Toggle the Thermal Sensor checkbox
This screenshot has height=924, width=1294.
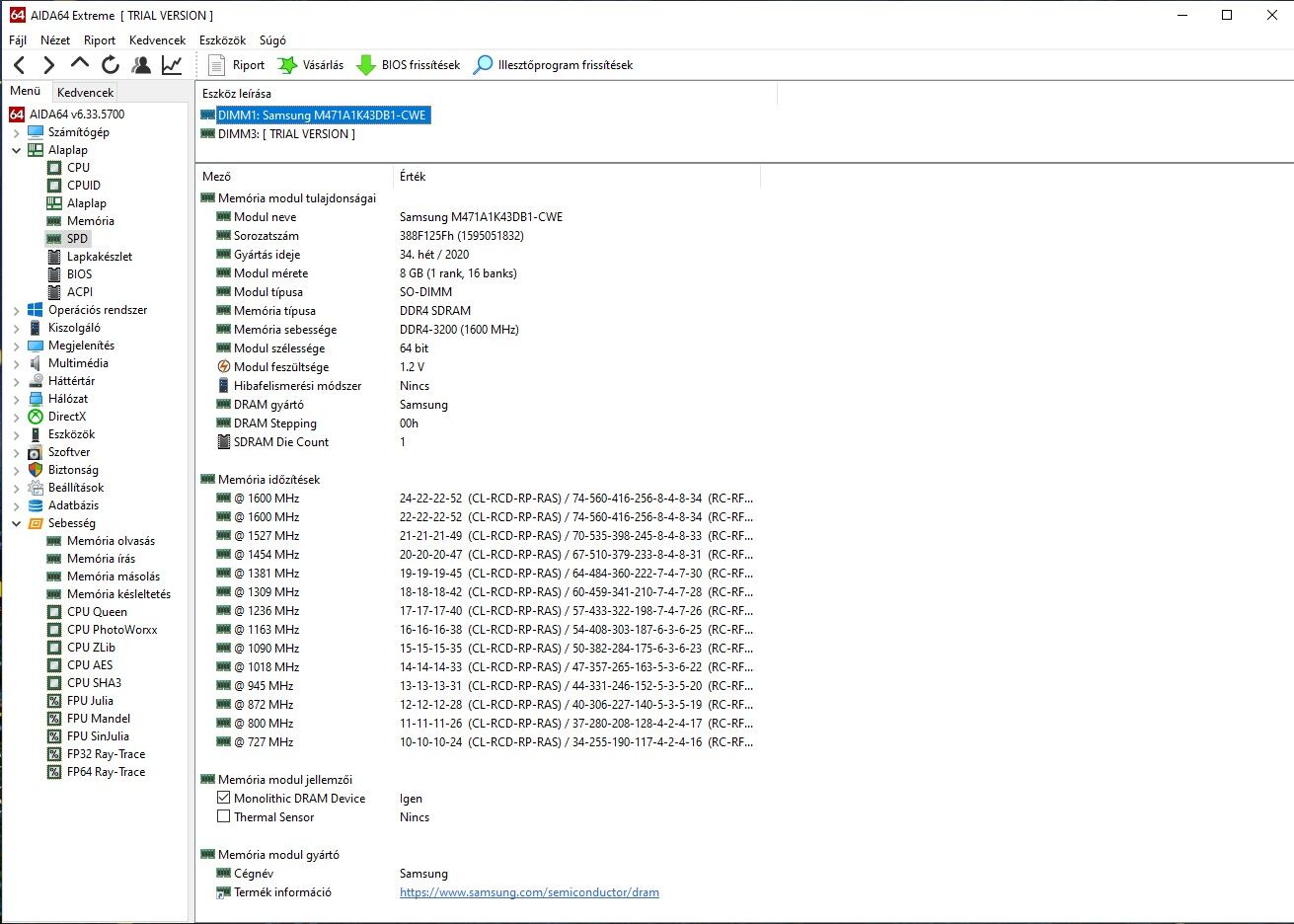tap(224, 816)
